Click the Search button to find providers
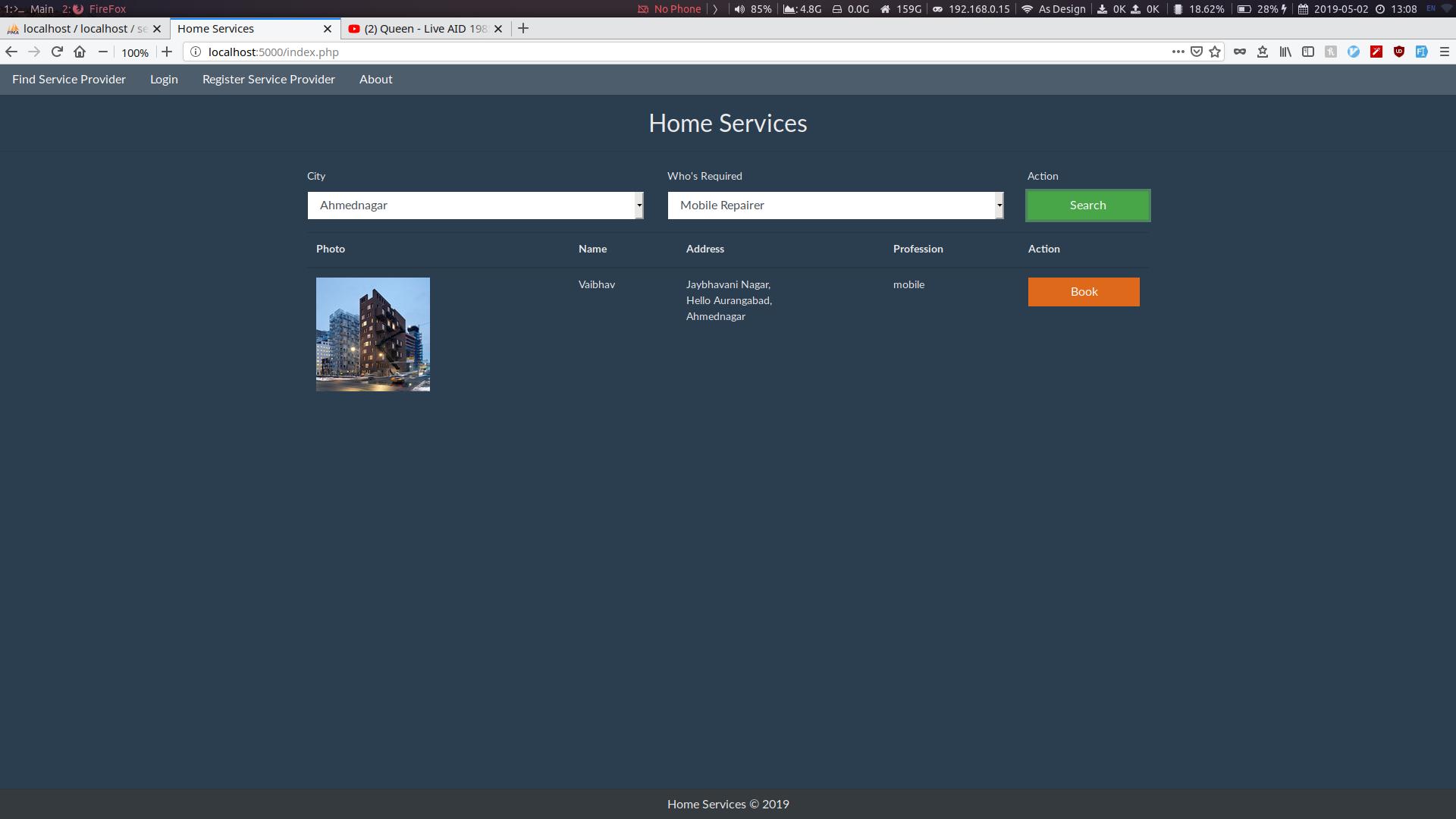1456x819 pixels. (1088, 204)
